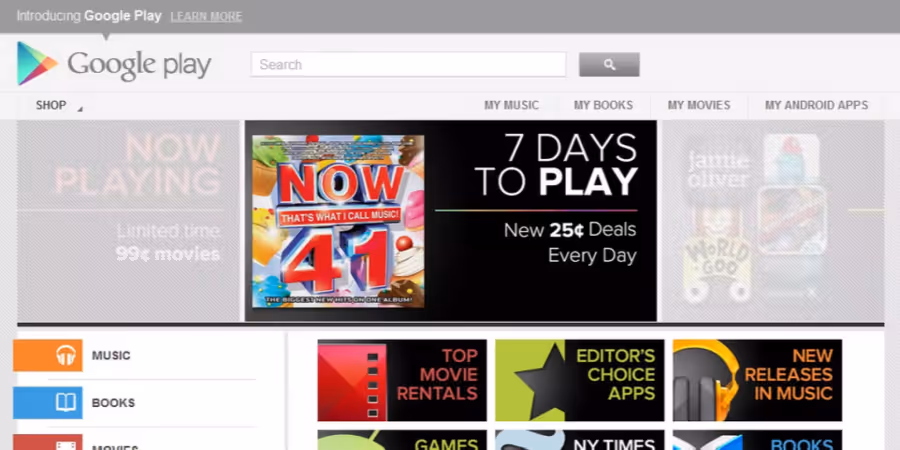Click the LEARN MORE link

(x=206, y=17)
